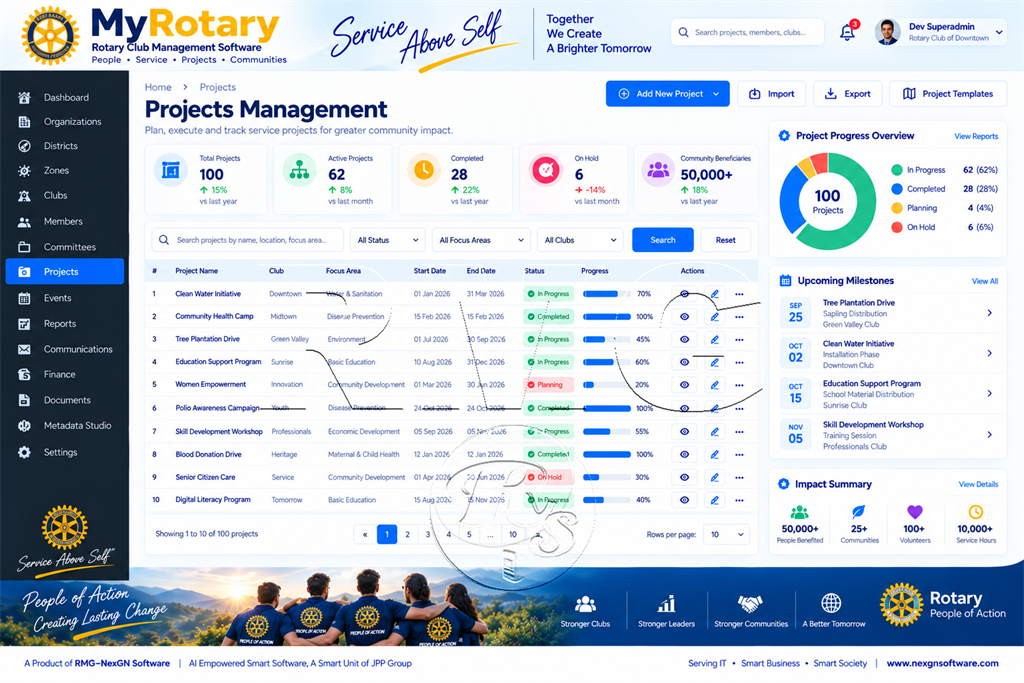Edit the Blood Donation Drive project
Viewport: 1024px width, 683px height.
point(714,454)
